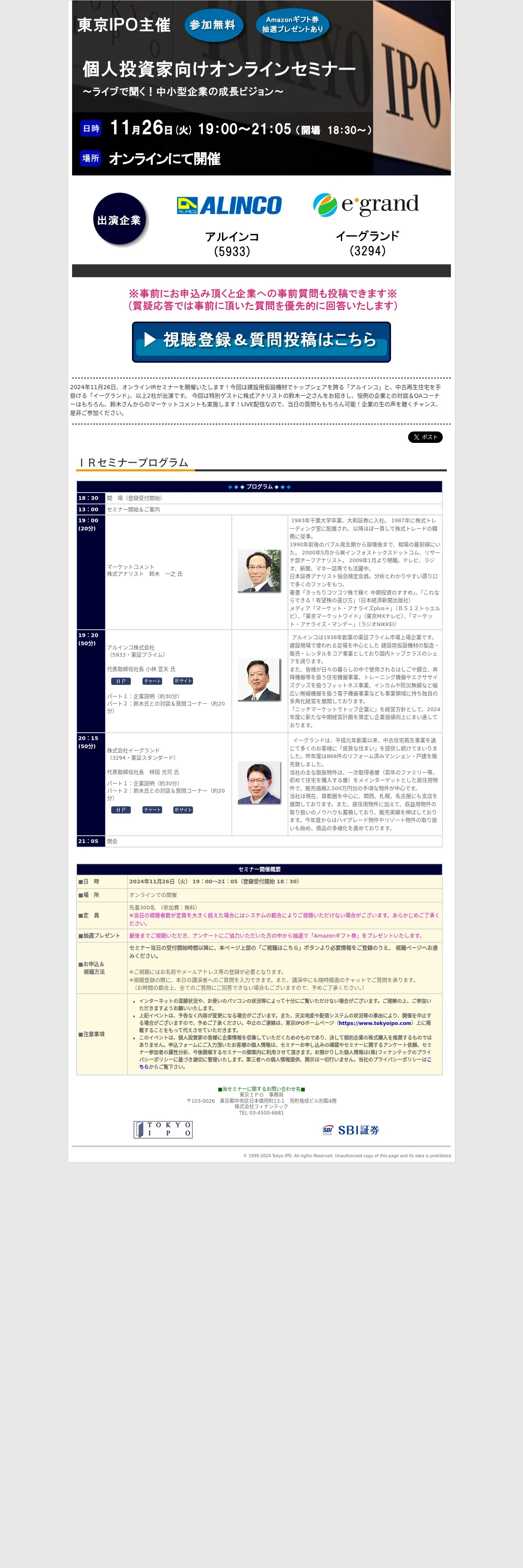The image size is (523, 1568).
Task: Click the 当セミナーに関するお問い合わせ先 heading
Action: coord(261,1089)
